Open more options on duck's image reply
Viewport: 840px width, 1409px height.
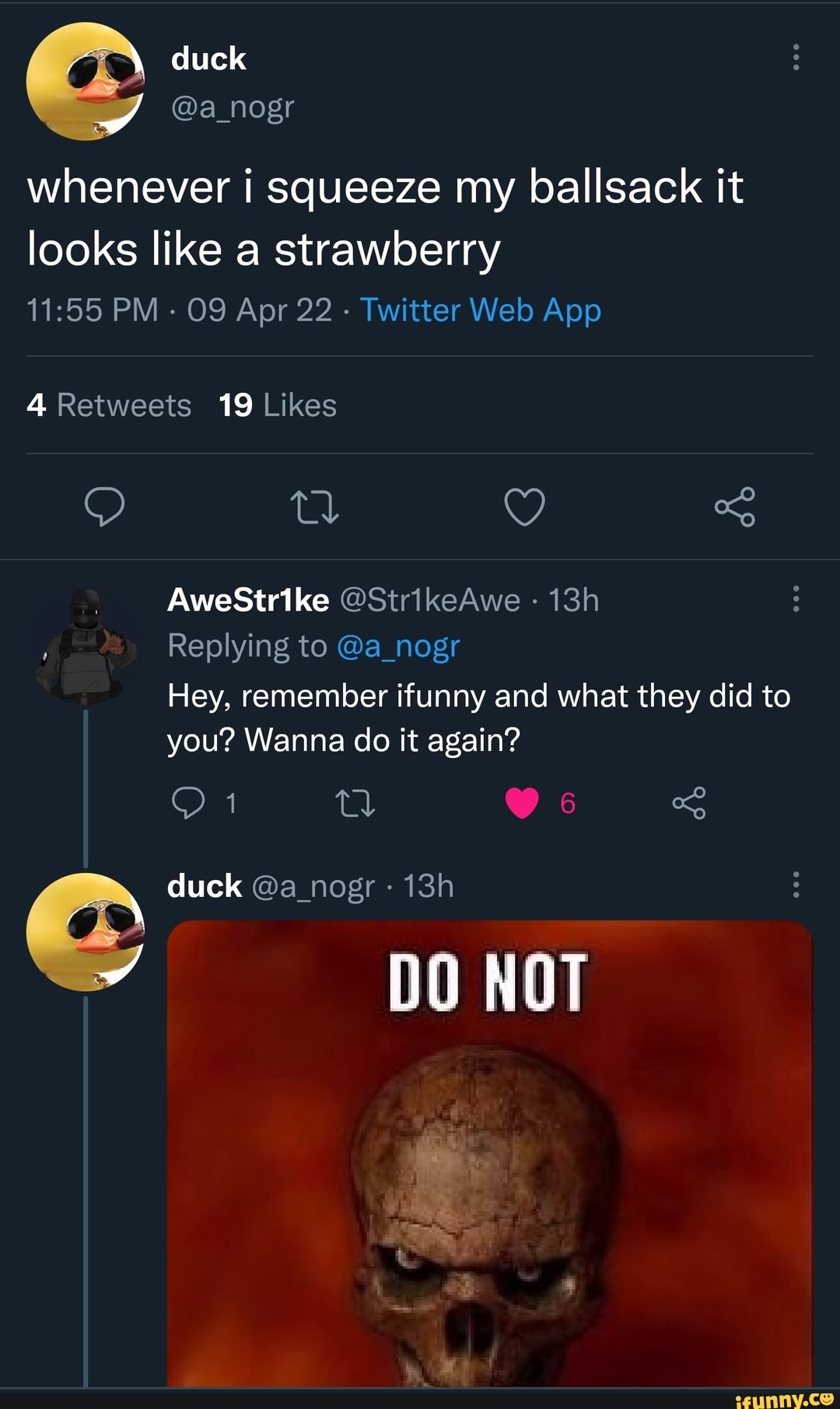tap(795, 885)
